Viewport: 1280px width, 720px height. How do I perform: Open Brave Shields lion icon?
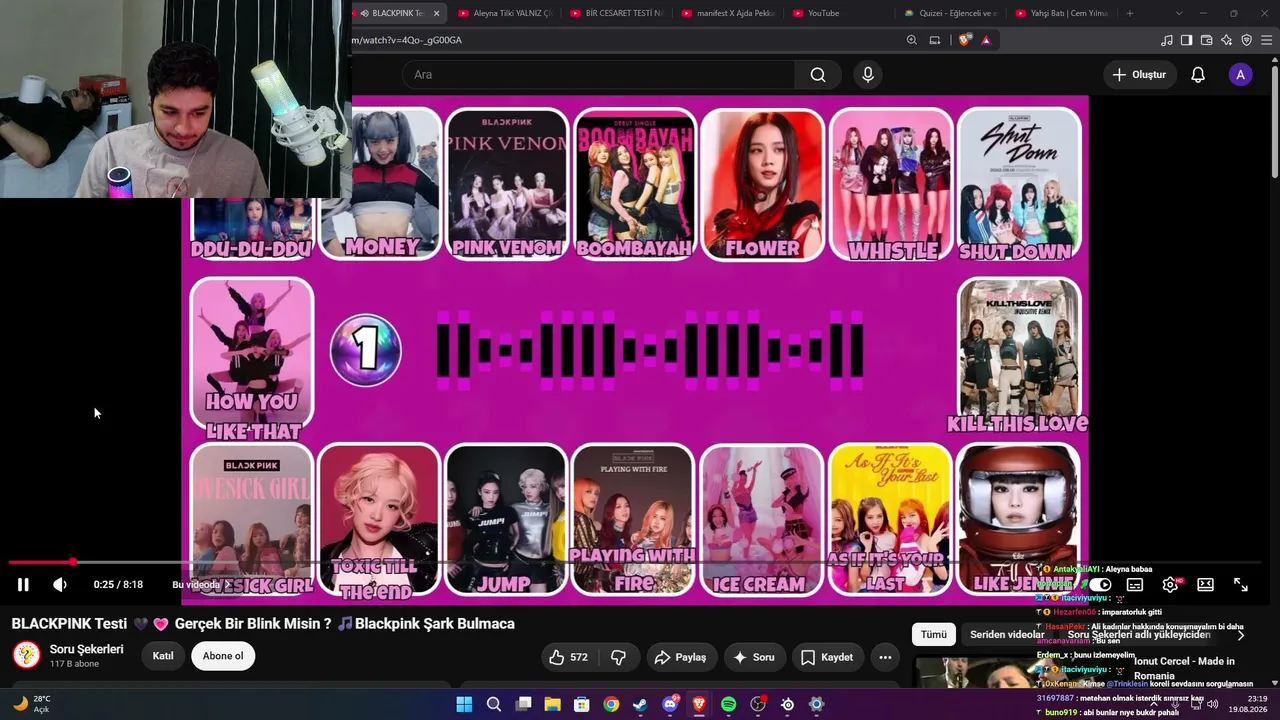[964, 40]
